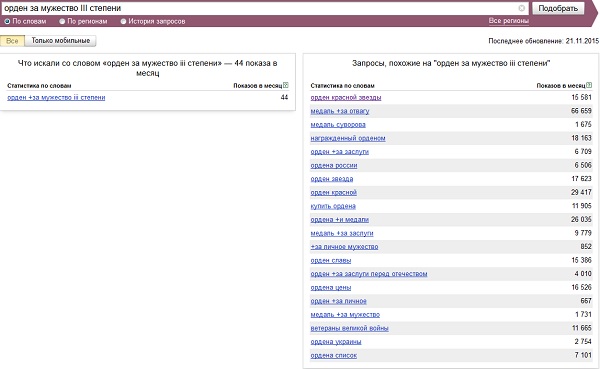Screen dimensions: 600x369
Task: Open link ордена цены
Action: (x=331, y=288)
